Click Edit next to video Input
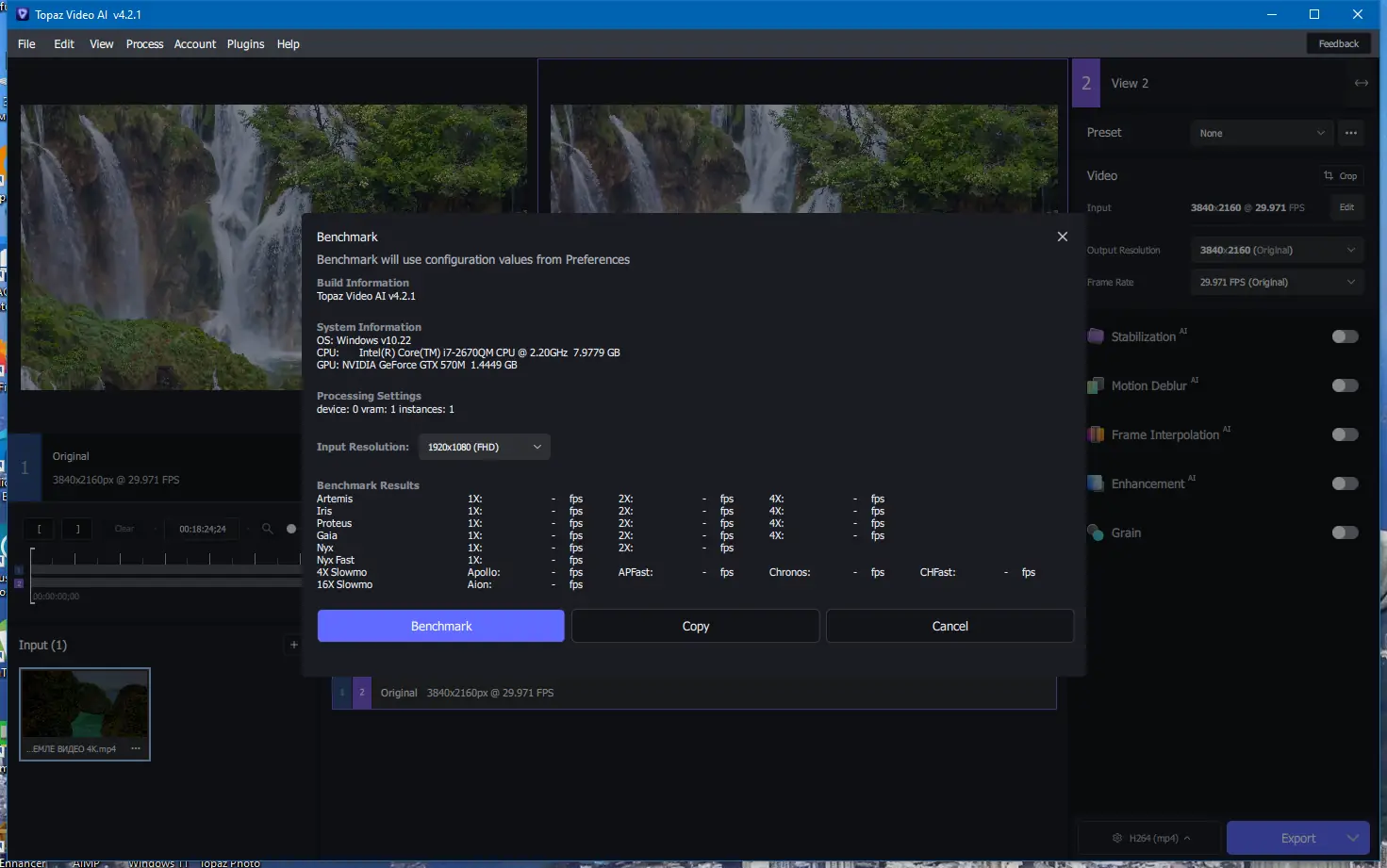 (1346, 207)
